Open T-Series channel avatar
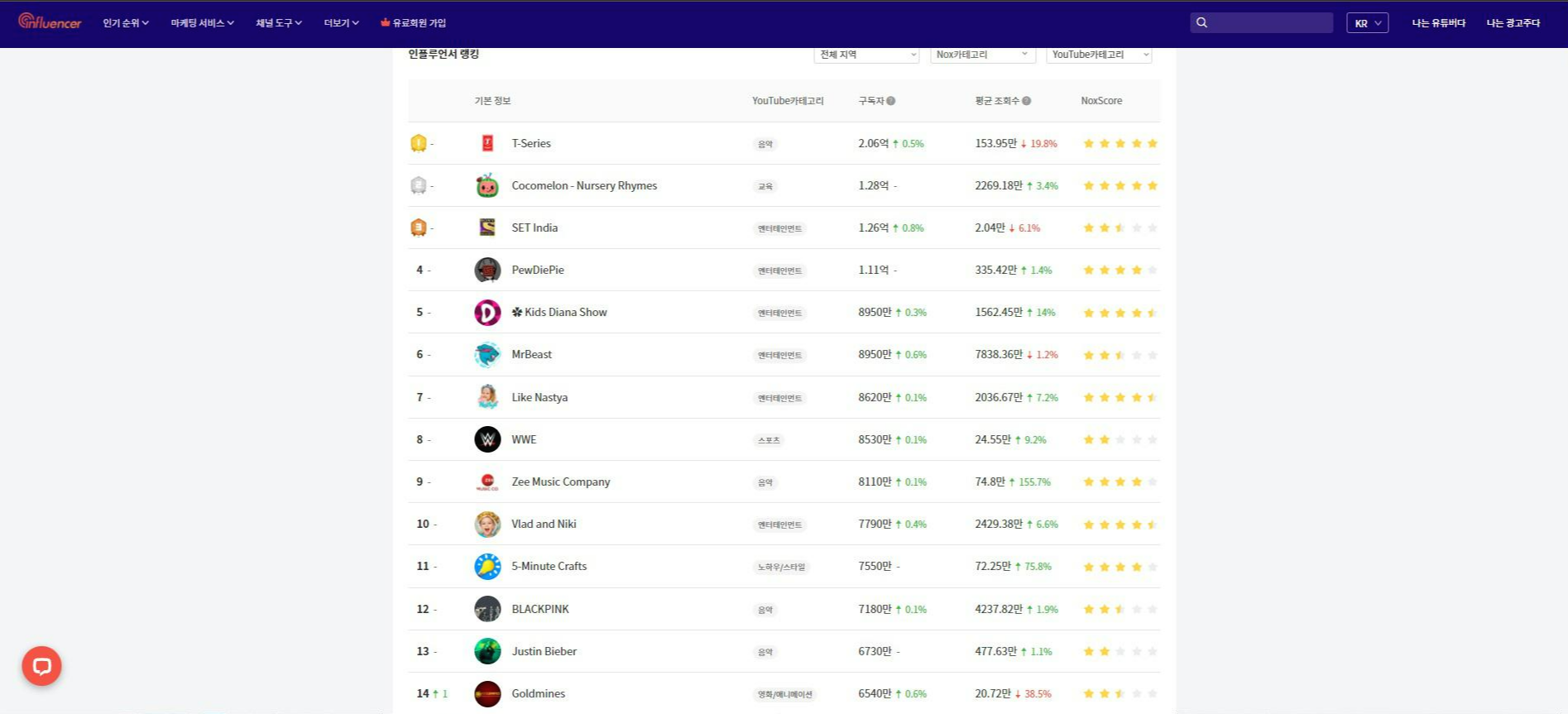The image size is (1568, 714). click(487, 143)
